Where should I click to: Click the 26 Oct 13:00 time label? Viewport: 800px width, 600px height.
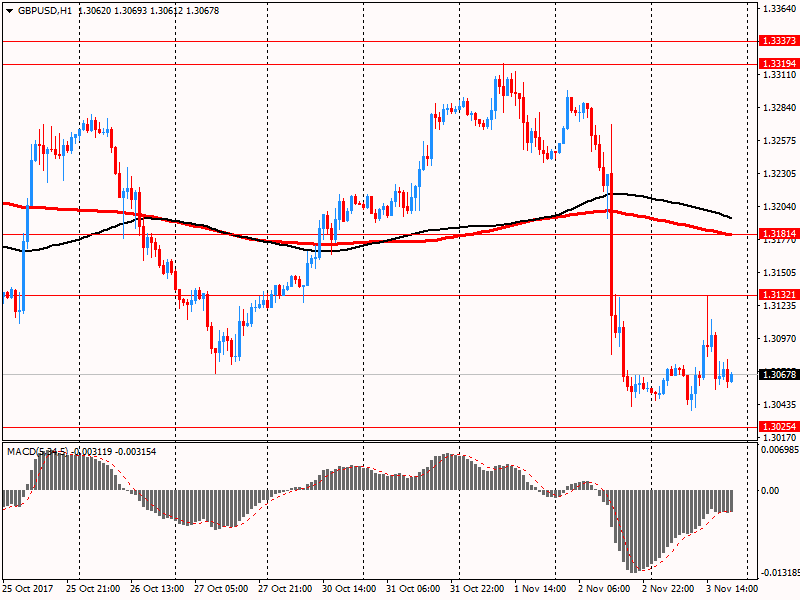157,588
